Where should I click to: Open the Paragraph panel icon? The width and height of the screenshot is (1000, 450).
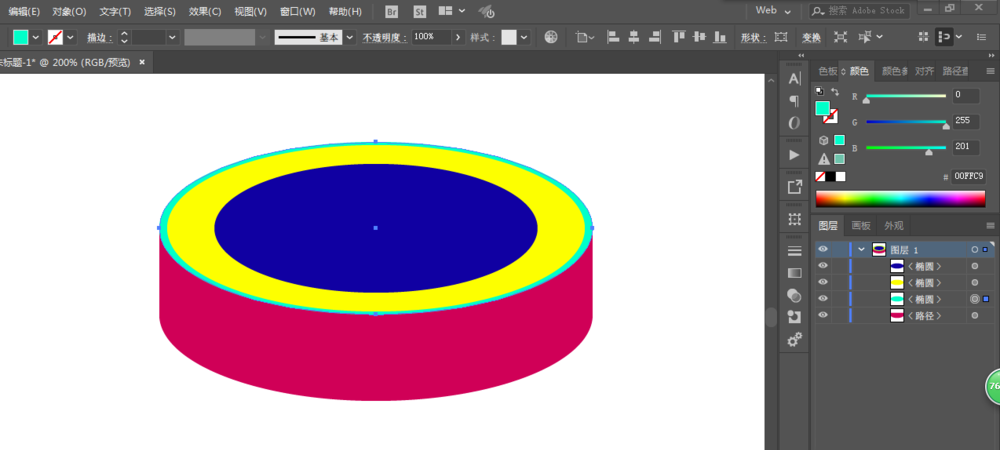click(x=795, y=101)
